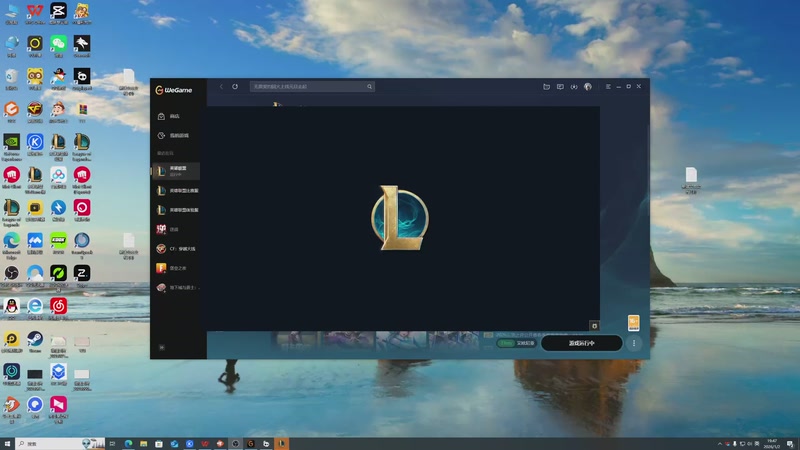Click the small icon at splash panel corner
The height and width of the screenshot is (450, 800).
pyautogui.click(x=594, y=326)
